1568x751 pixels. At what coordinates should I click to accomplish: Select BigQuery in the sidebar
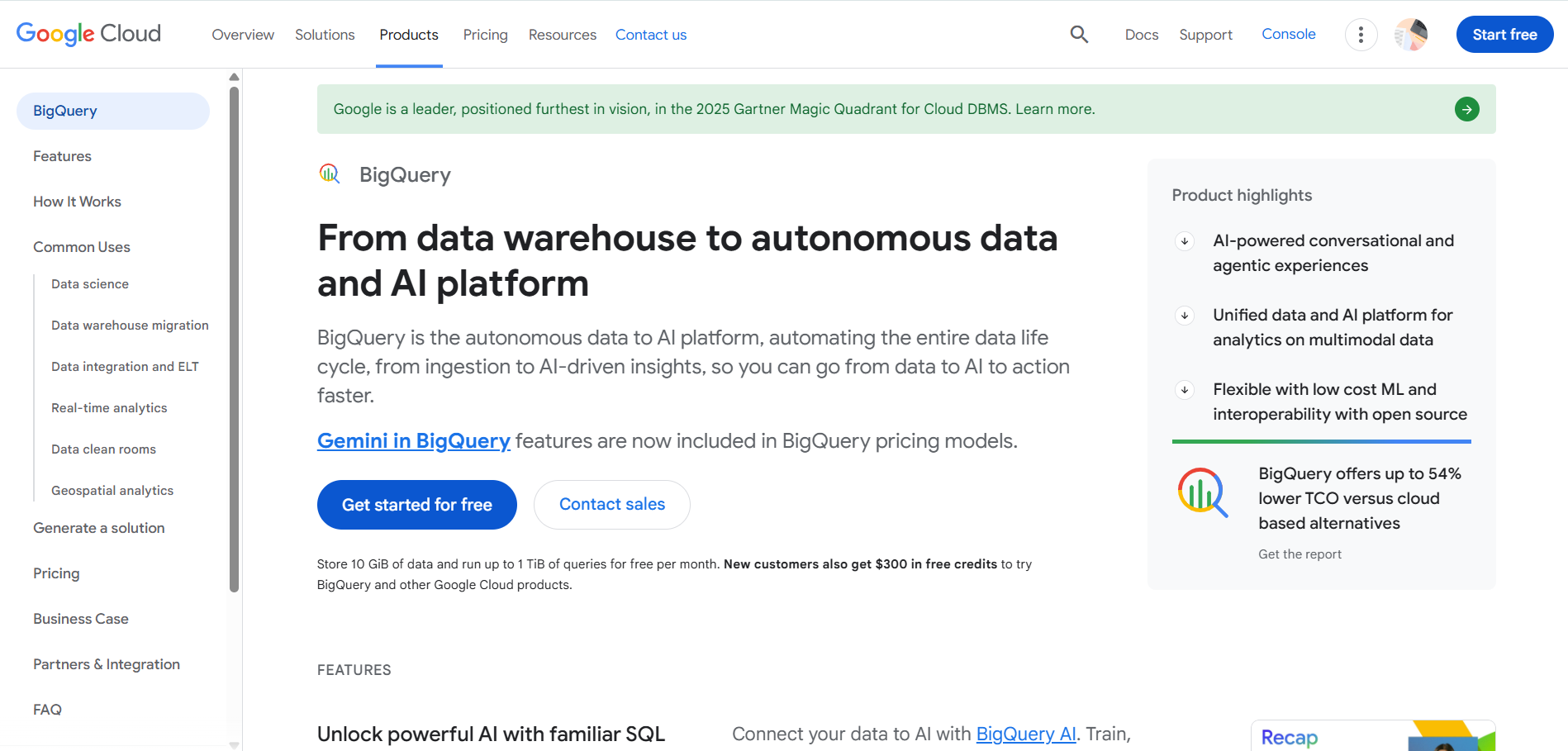[113, 111]
